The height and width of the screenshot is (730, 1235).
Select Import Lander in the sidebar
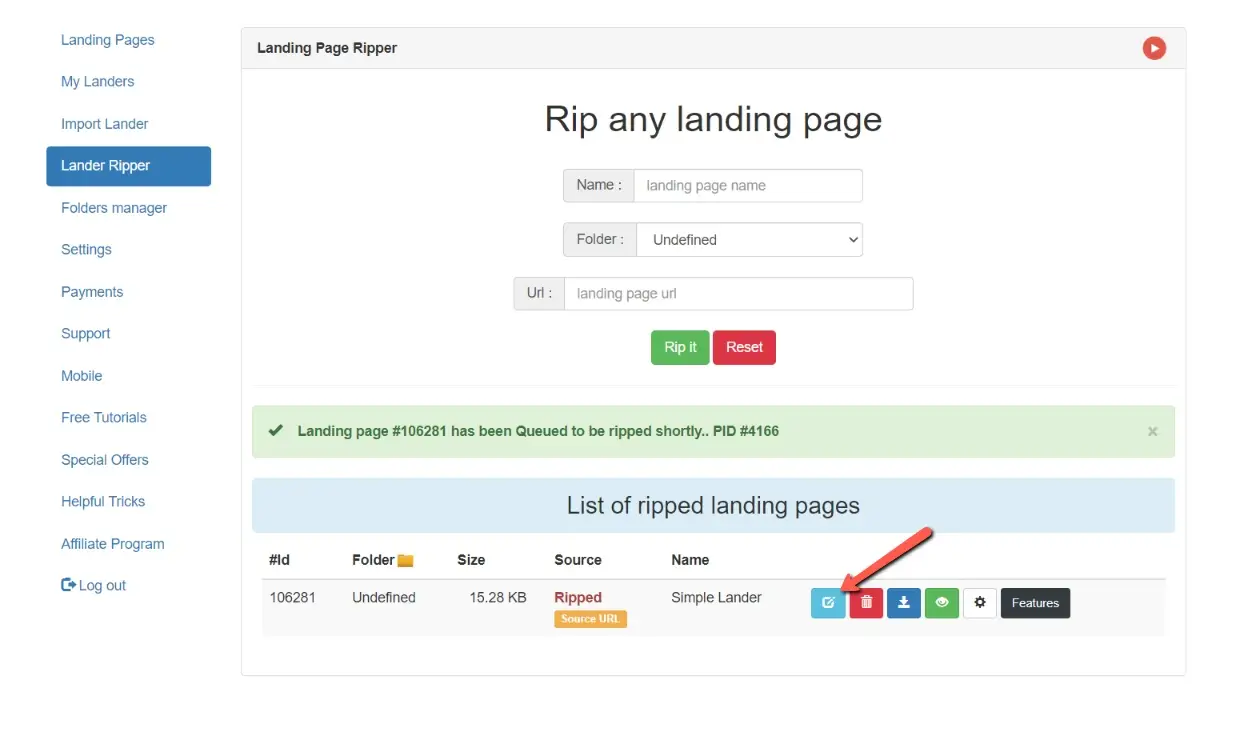(104, 124)
